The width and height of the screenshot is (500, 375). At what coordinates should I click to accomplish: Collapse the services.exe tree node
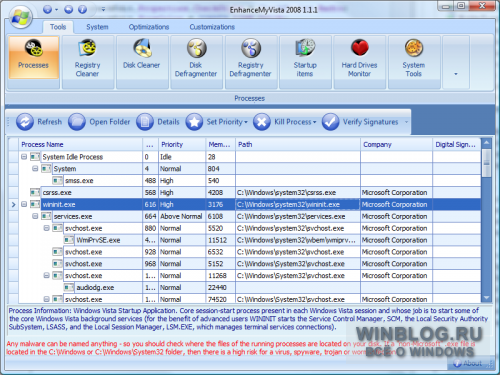pyautogui.click(x=35, y=216)
